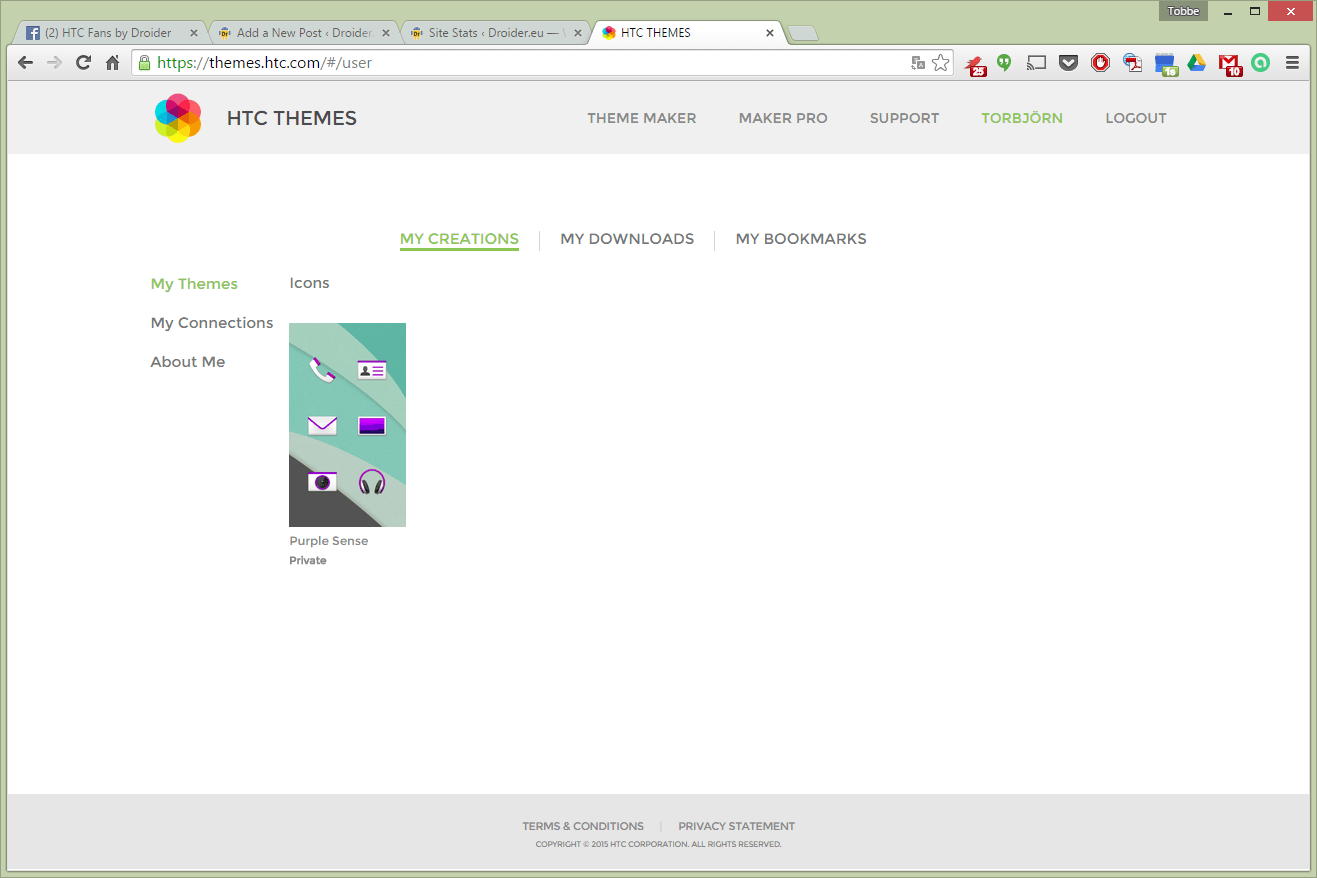Screen dimensions: 1317x878
Task: Bookmark the page with the star icon
Action: tap(940, 62)
